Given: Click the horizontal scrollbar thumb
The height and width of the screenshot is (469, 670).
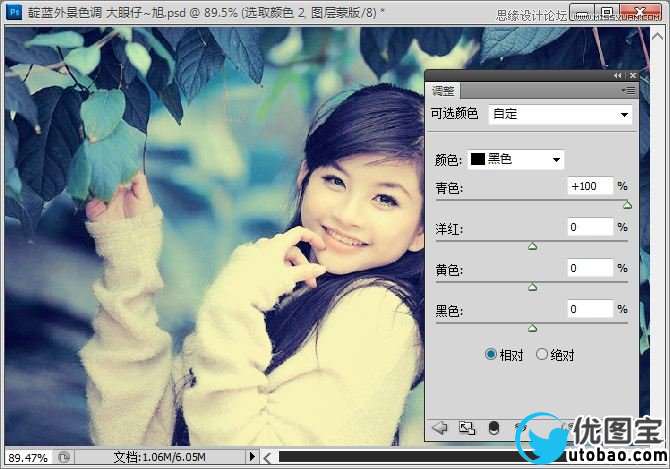Looking at the screenshot, I should coord(400,457).
